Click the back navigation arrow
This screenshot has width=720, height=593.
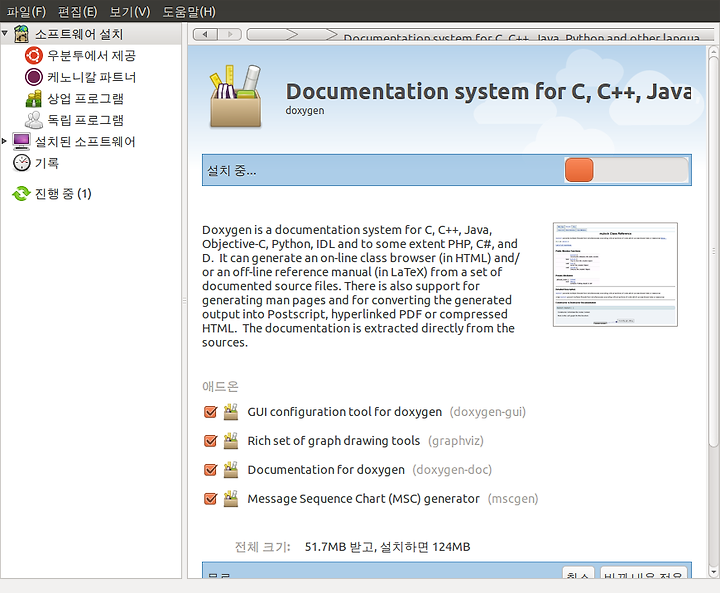[205, 34]
